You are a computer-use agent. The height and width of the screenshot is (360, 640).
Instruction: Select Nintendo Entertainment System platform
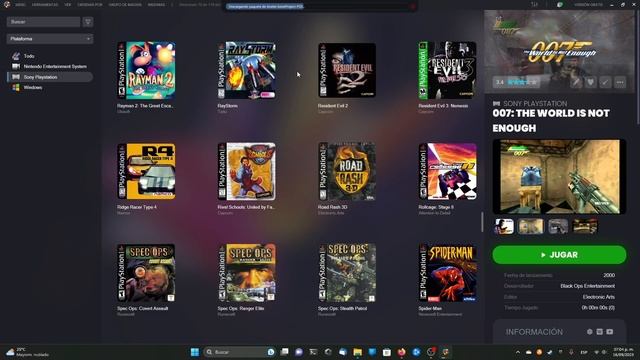click(x=55, y=67)
